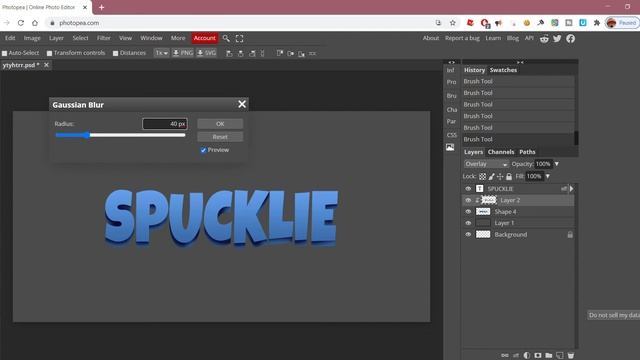Export as SVG button
The width and height of the screenshot is (640, 360).
point(207,53)
